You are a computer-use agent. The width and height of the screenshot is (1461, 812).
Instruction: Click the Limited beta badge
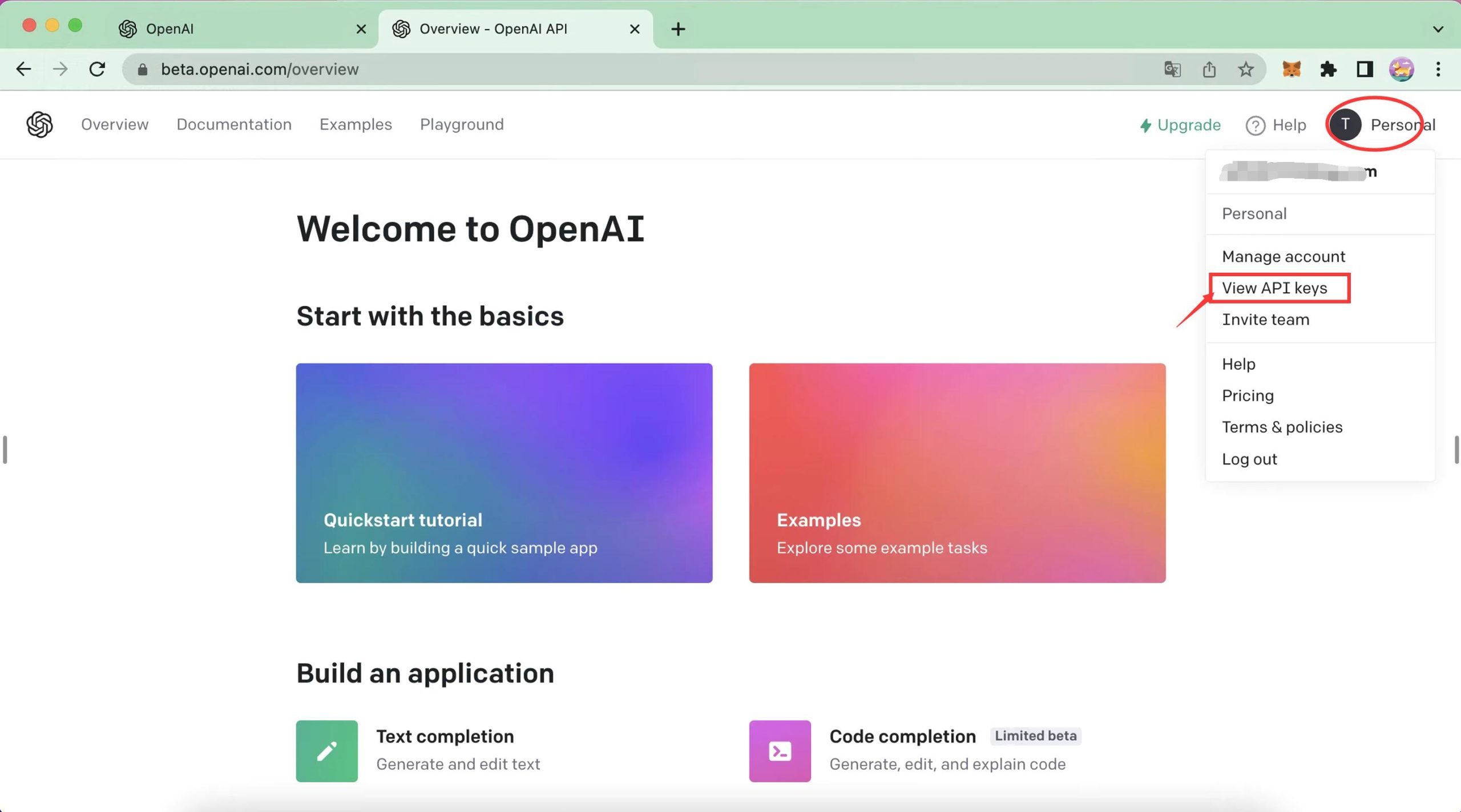(x=1035, y=736)
